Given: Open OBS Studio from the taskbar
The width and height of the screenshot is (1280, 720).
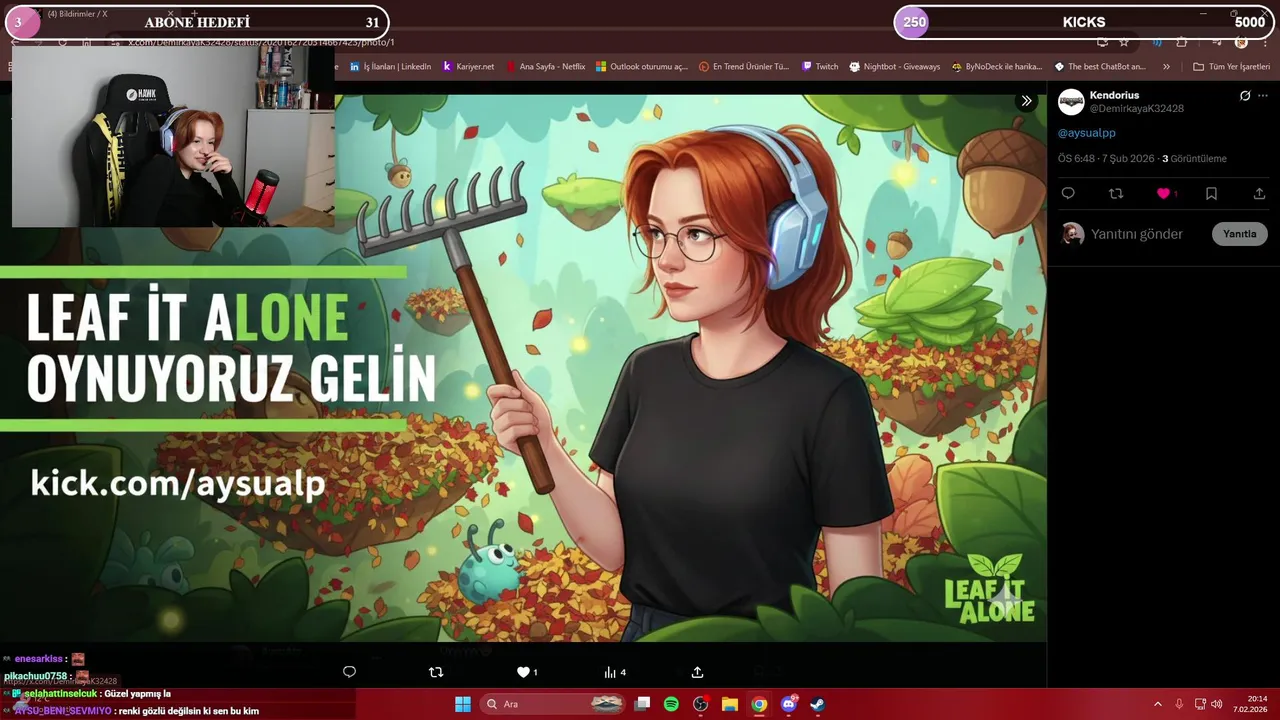Looking at the screenshot, I should [x=700, y=704].
